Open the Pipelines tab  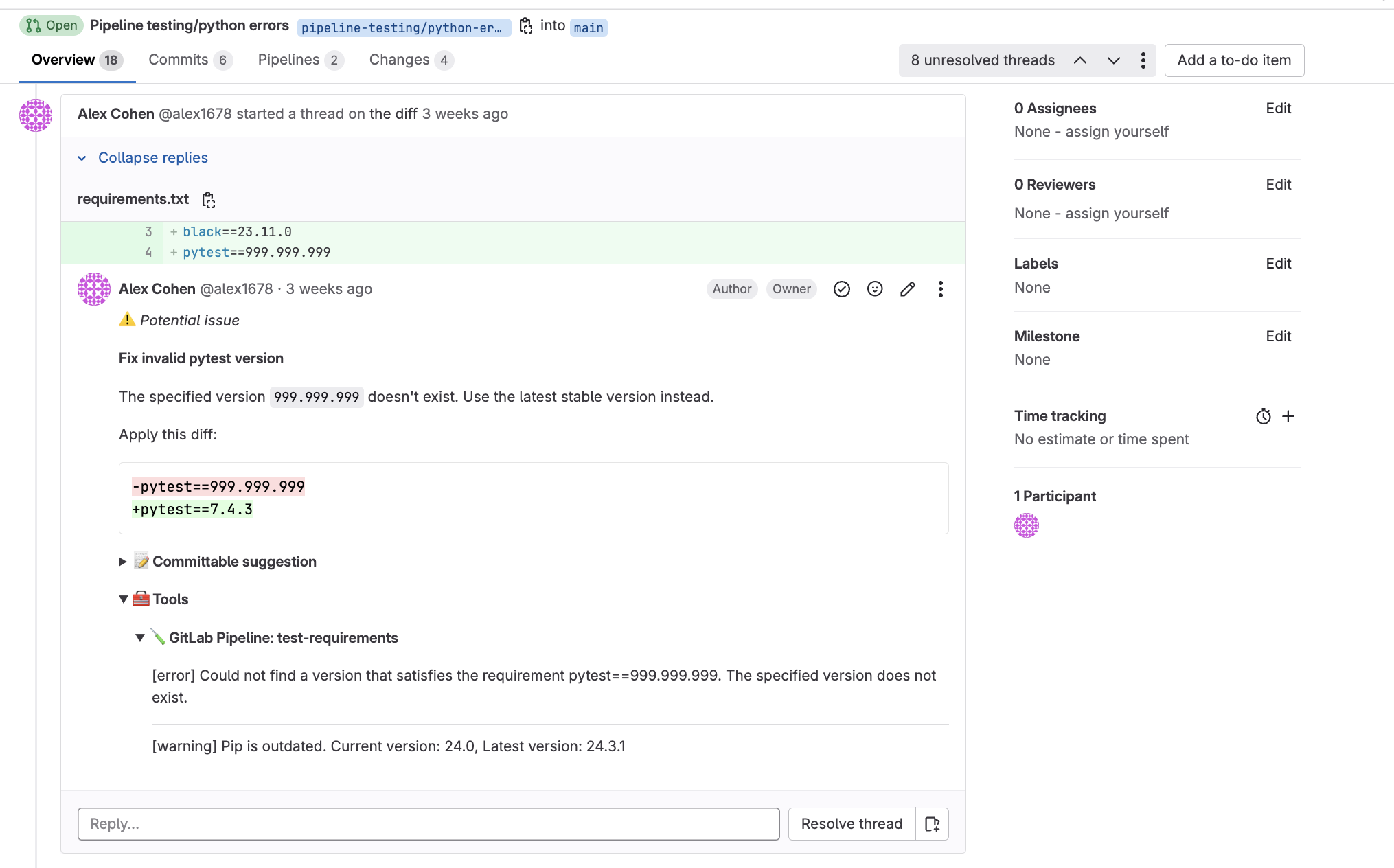click(x=288, y=60)
